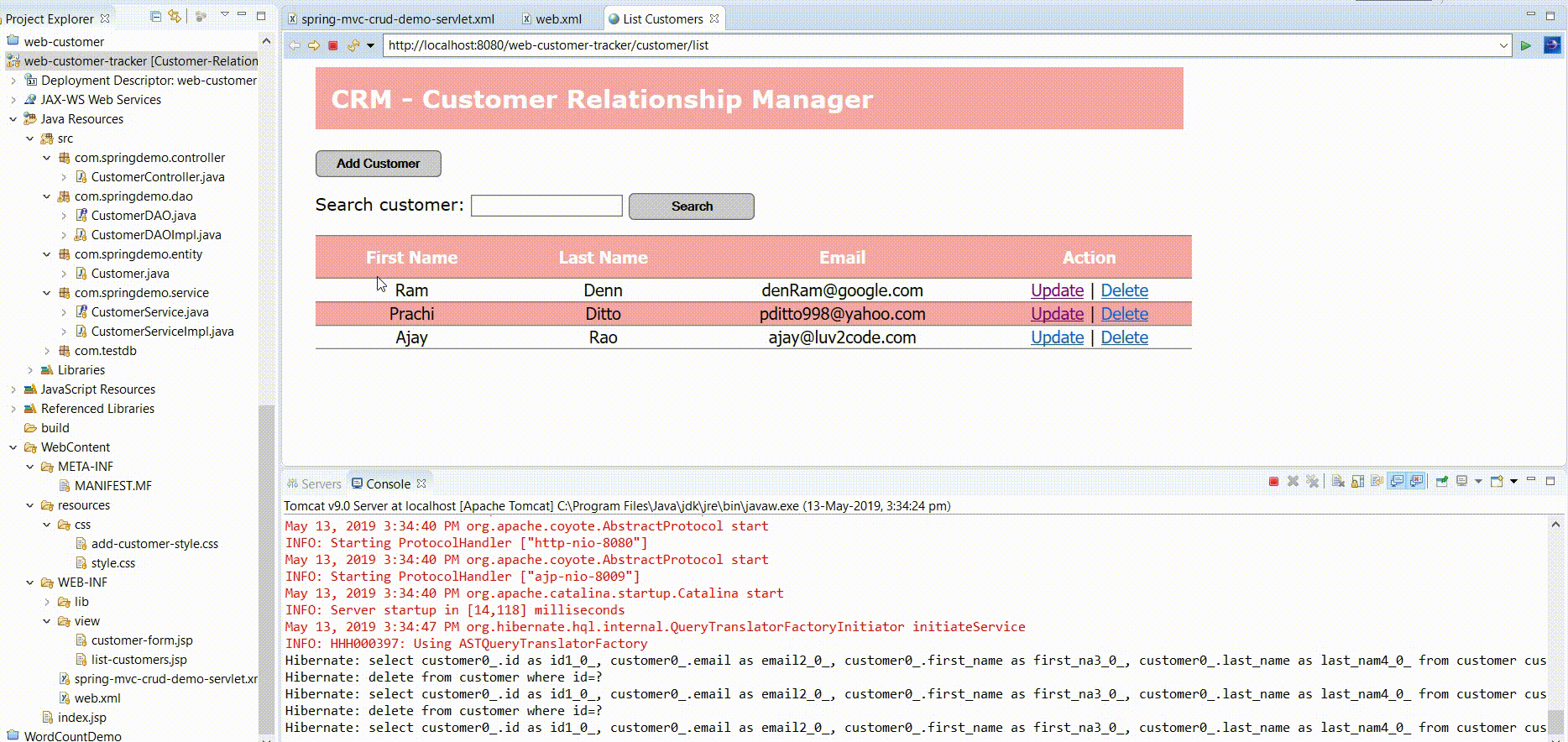This screenshot has width=1568, height=742.
Task: Expand com.testdb package
Action: [x=47, y=351]
